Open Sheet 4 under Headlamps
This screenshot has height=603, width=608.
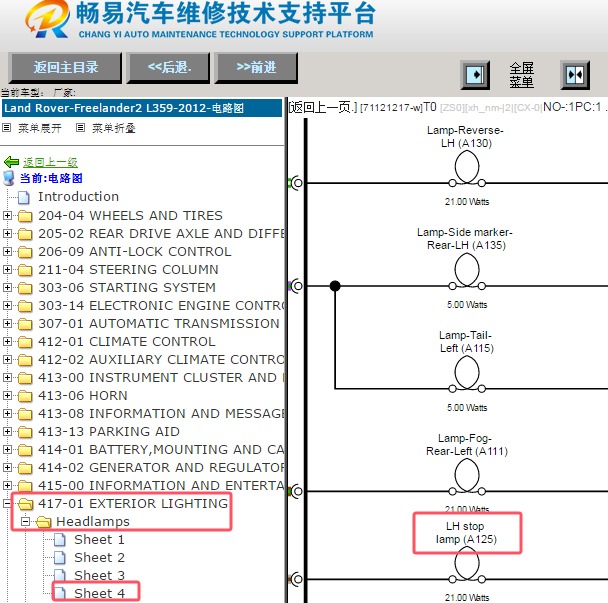[99, 593]
